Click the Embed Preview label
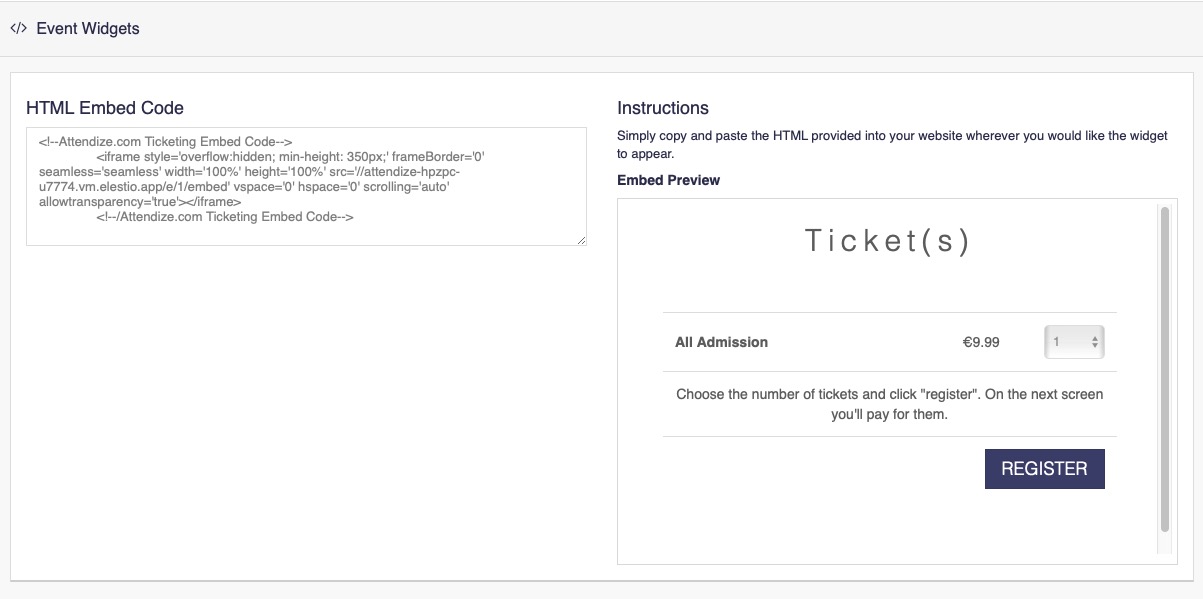 pos(668,180)
